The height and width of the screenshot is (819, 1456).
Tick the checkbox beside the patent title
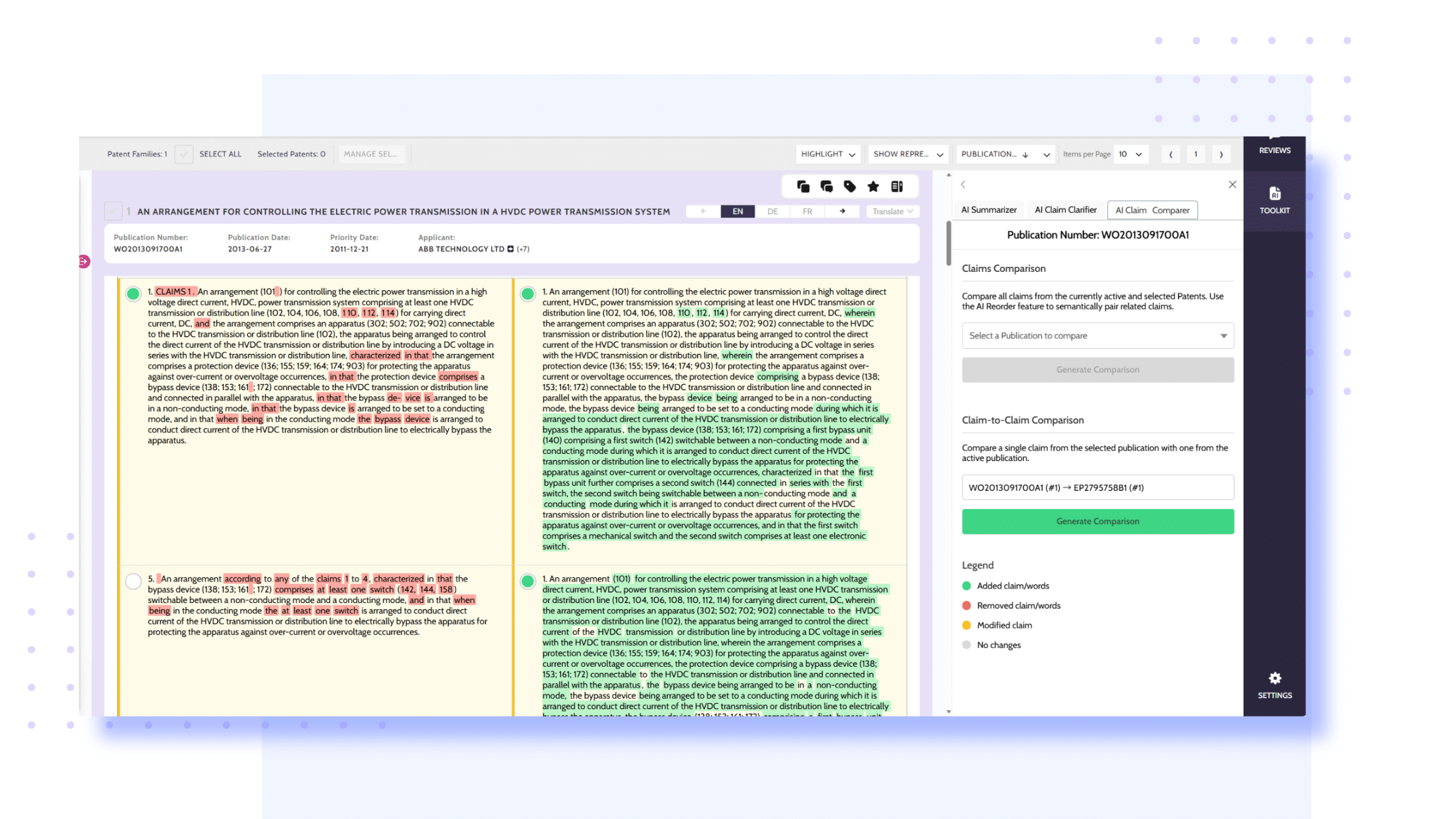coord(113,211)
